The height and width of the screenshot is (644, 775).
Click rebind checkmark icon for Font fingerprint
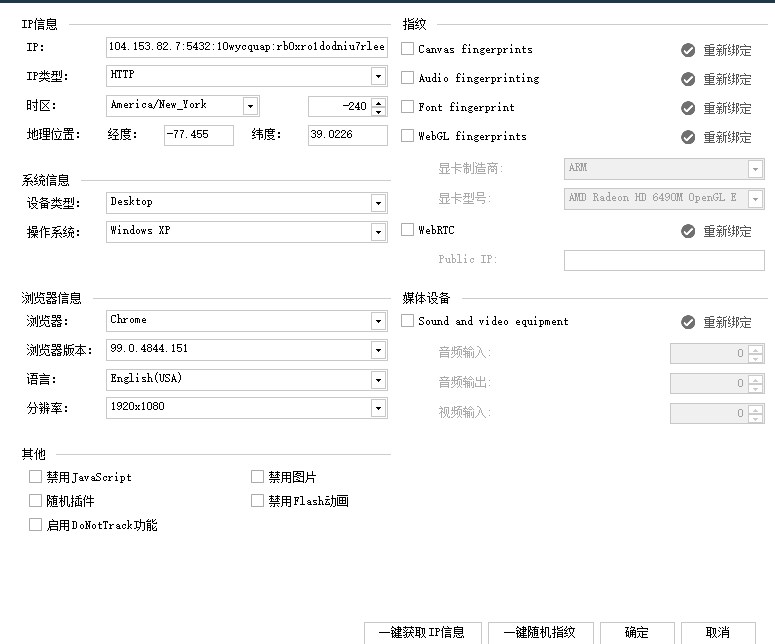[x=688, y=108]
